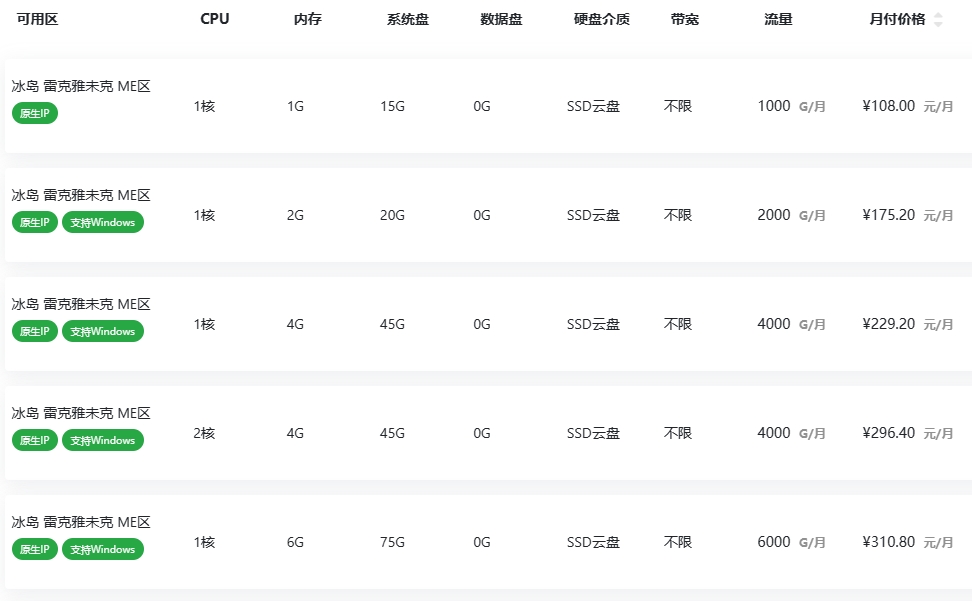Click 支持Windows badge in ¥229.20 row
The image size is (972, 601).
pos(103,331)
